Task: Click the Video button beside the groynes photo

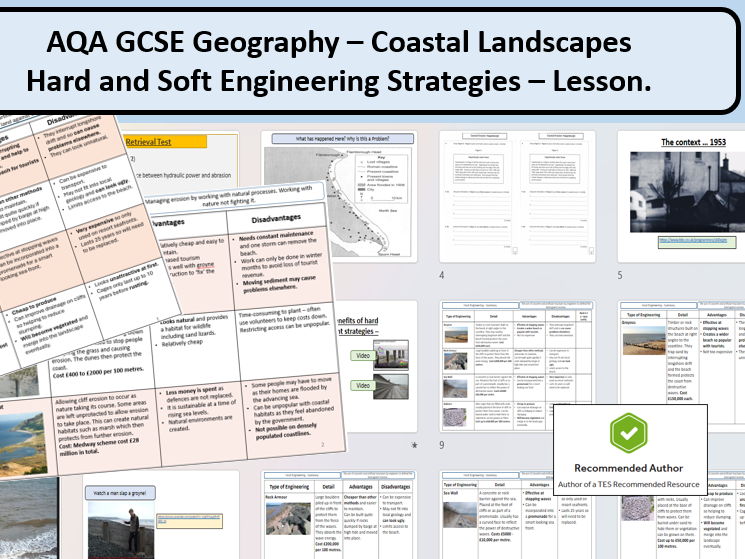Action: pyautogui.click(x=363, y=355)
